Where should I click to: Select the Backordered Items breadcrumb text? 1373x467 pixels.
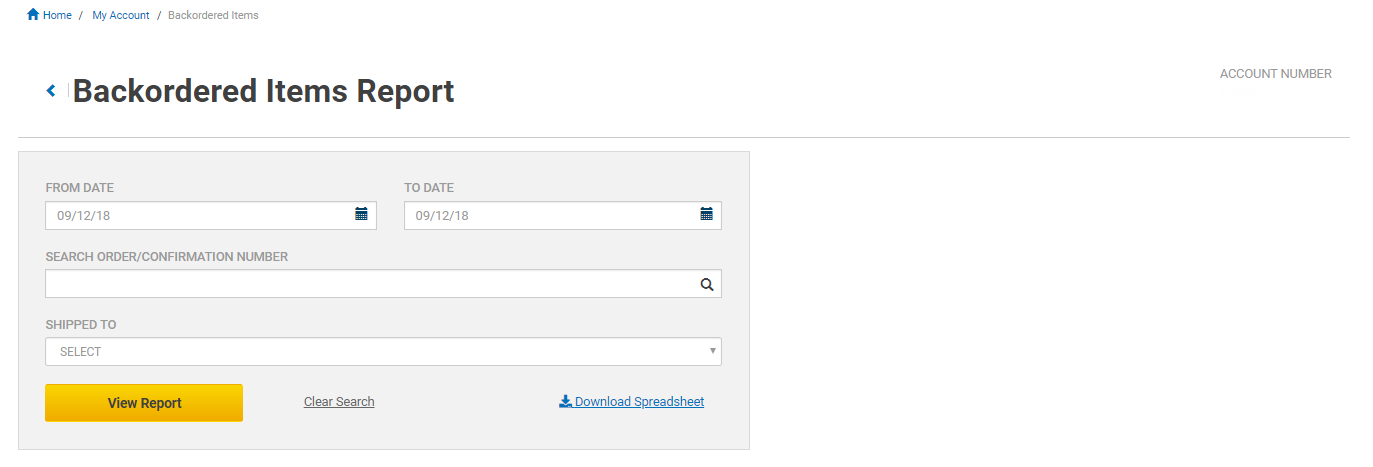click(213, 16)
